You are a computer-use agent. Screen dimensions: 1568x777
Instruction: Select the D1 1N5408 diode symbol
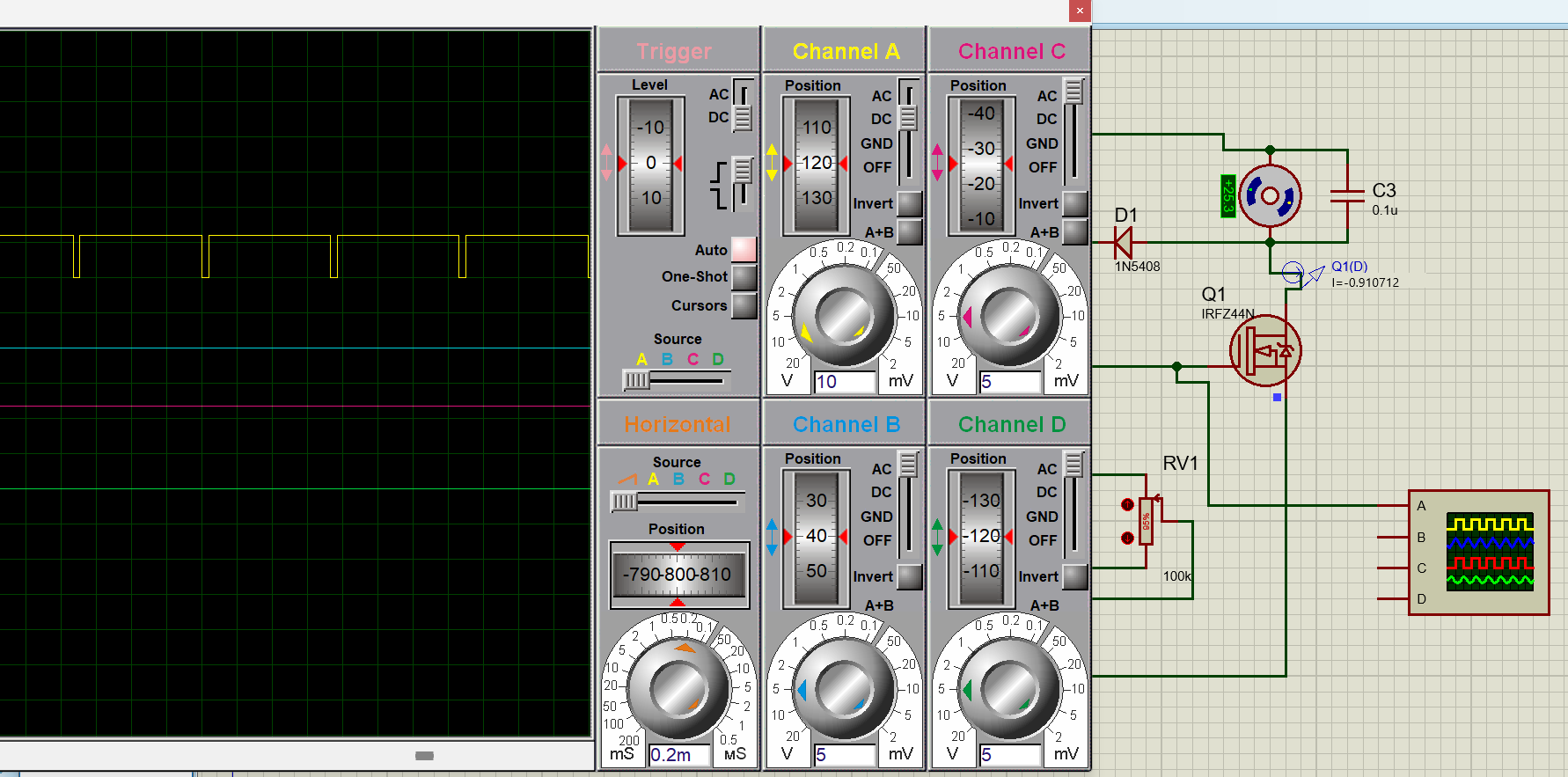pos(1123,242)
